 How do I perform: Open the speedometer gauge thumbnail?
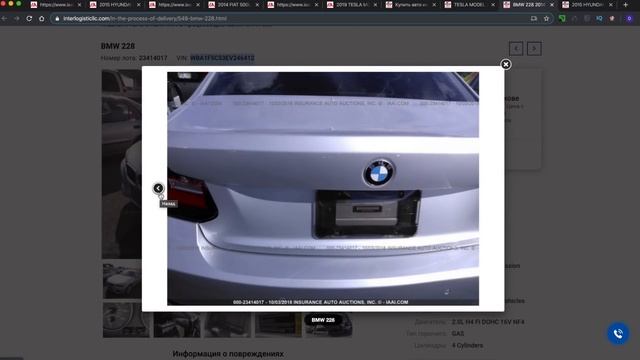point(126,320)
